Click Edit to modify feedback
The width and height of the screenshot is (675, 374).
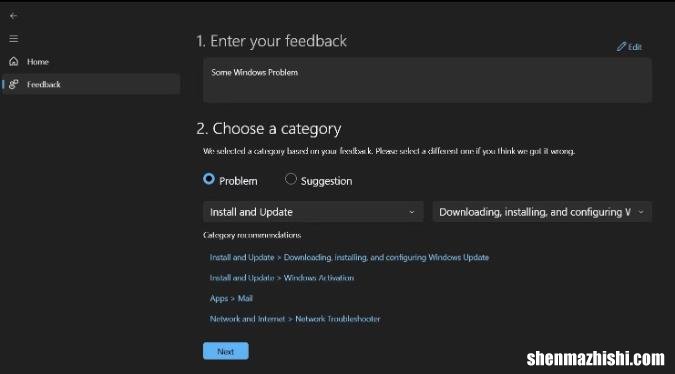pos(629,46)
